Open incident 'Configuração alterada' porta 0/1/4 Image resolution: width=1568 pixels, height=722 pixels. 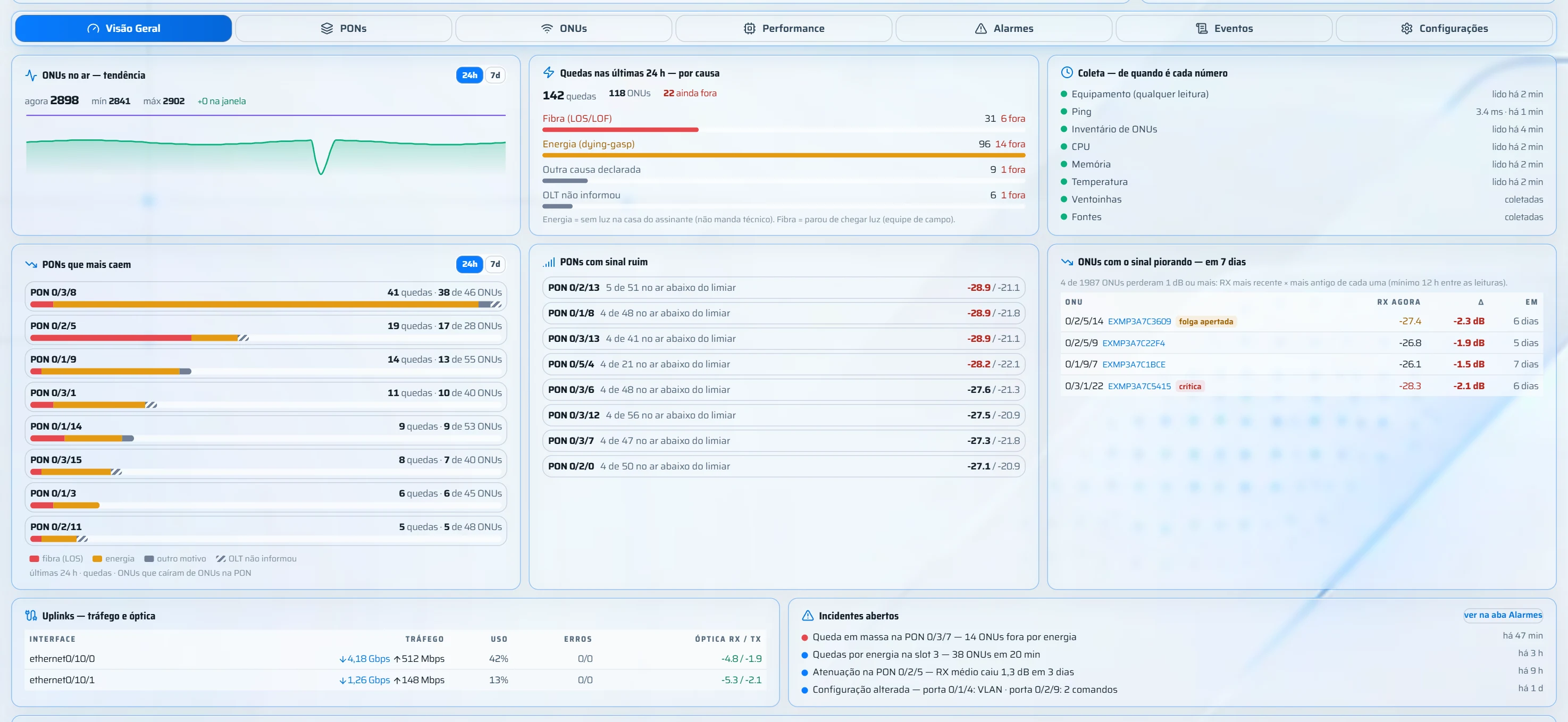click(1172, 690)
